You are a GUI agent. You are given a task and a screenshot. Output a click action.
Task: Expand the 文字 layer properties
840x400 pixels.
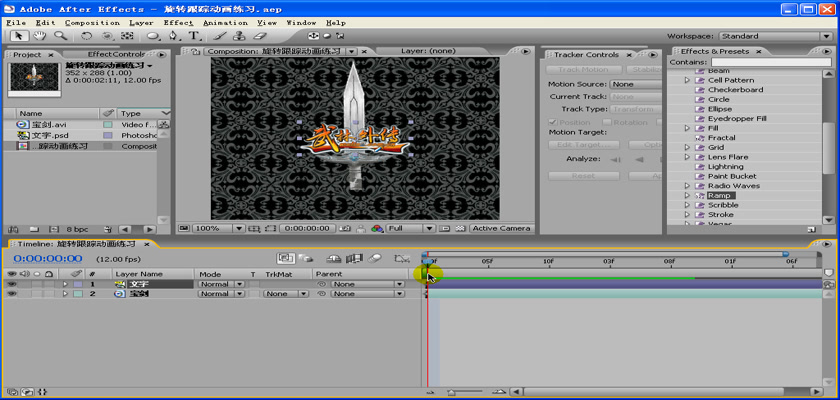coord(66,284)
